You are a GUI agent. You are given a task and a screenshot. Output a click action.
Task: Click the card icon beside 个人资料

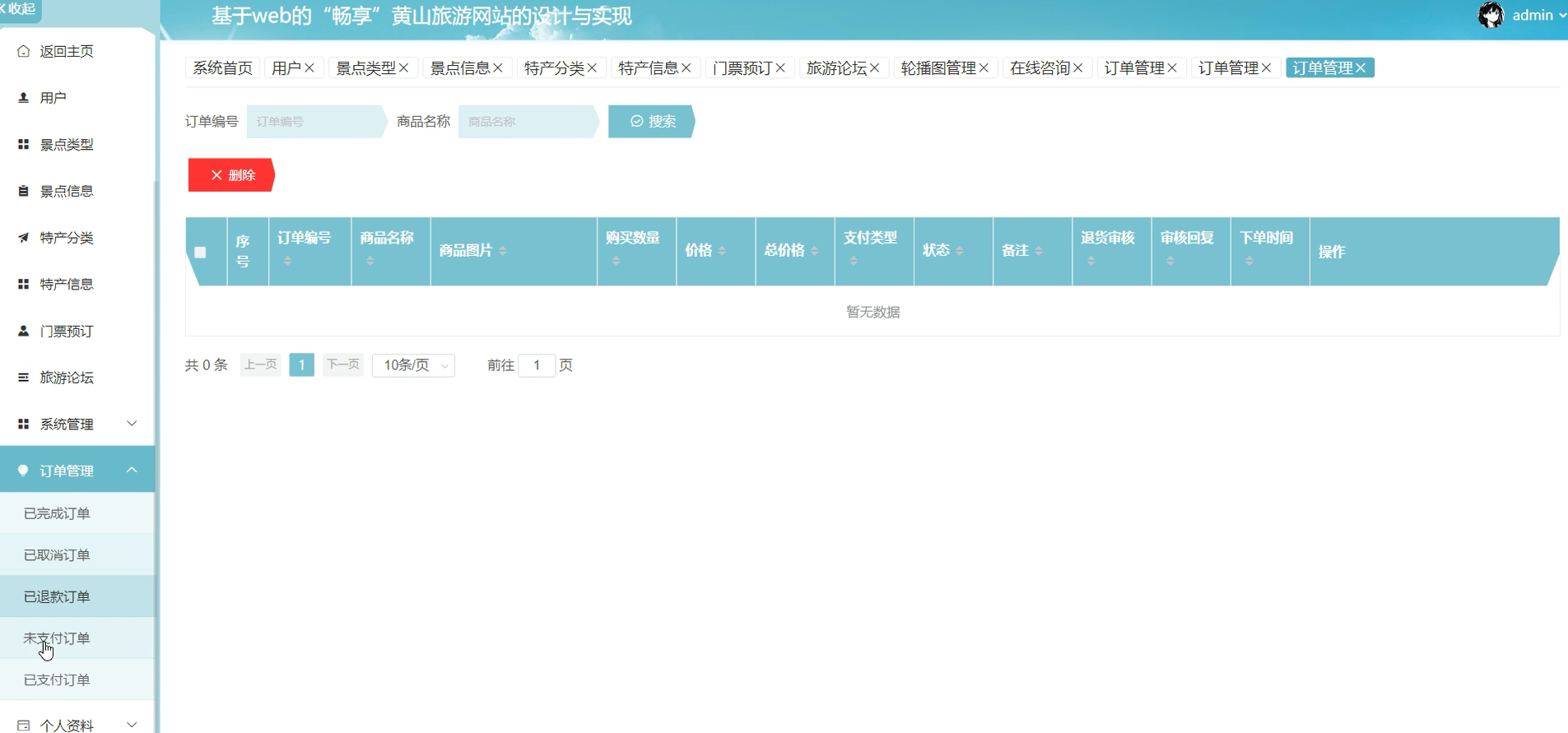pyautogui.click(x=23, y=726)
